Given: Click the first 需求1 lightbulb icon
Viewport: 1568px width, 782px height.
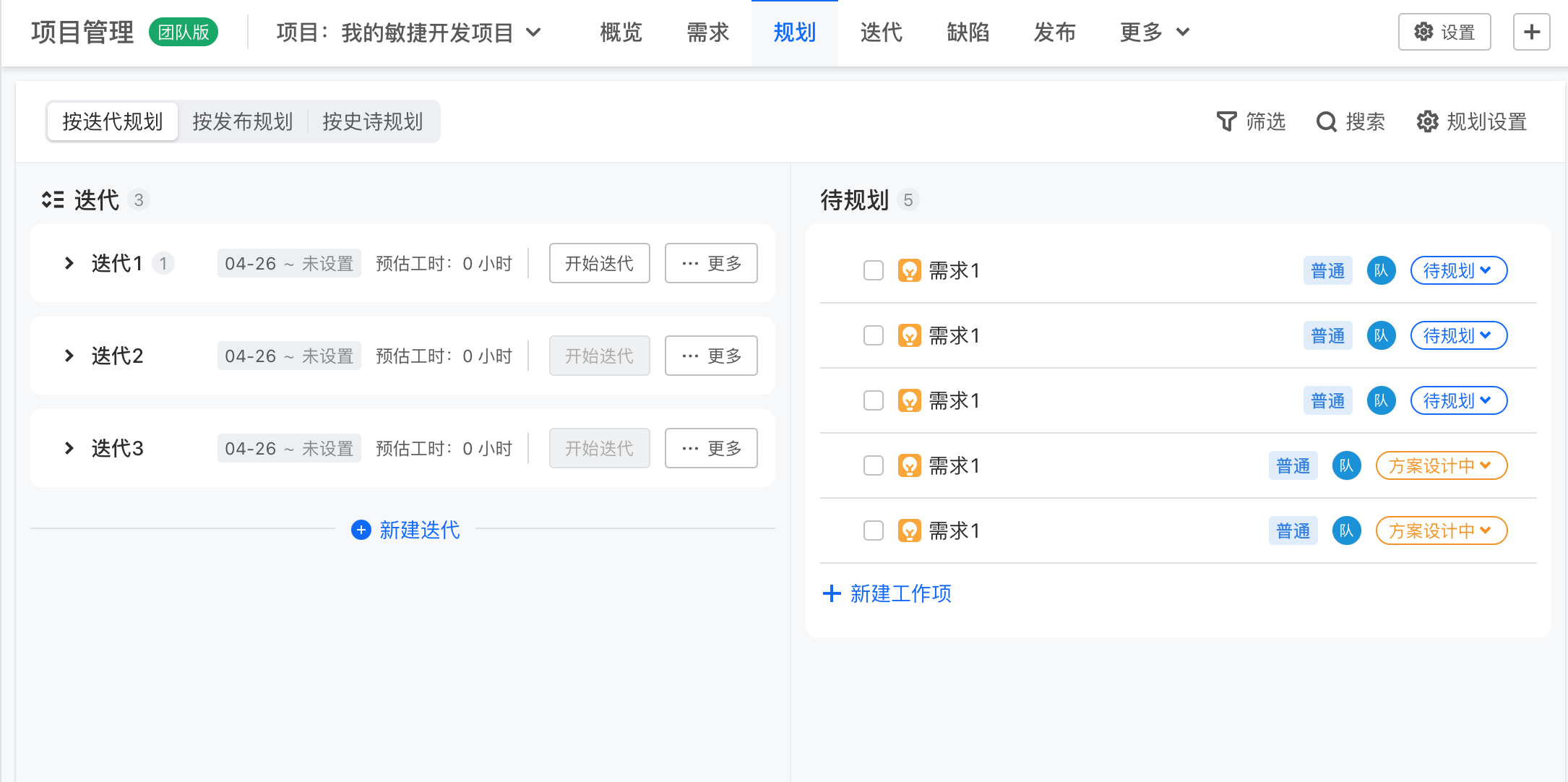Looking at the screenshot, I should click(909, 270).
